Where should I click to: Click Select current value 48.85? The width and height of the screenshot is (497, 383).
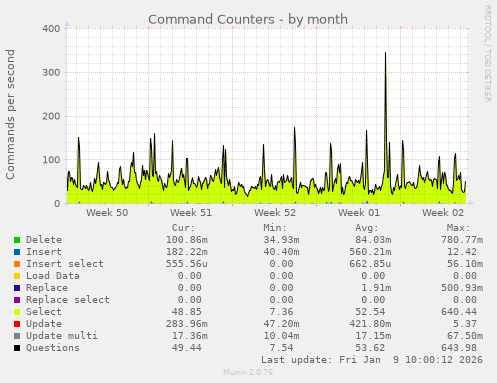pyautogui.click(x=187, y=312)
